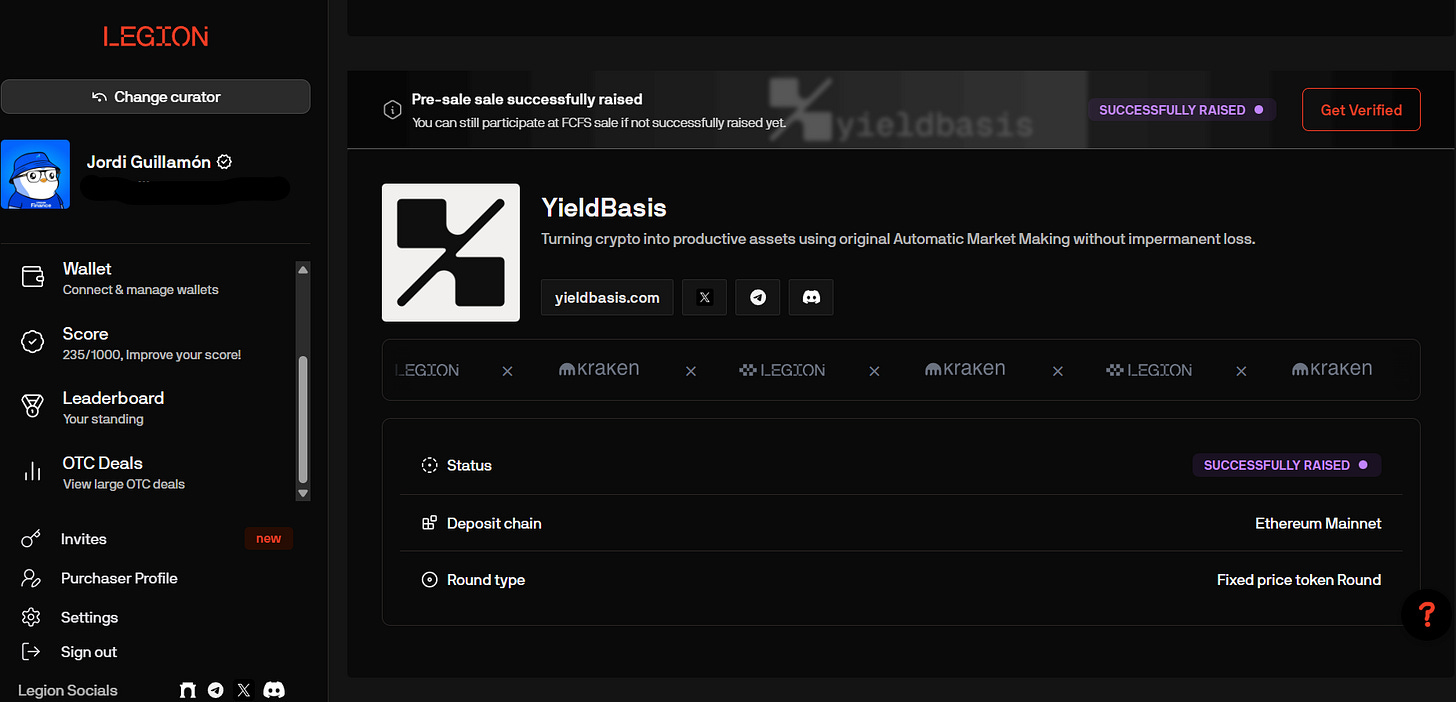The height and width of the screenshot is (702, 1456).
Task: Click the Purchaser Profile person icon
Action: click(31, 578)
